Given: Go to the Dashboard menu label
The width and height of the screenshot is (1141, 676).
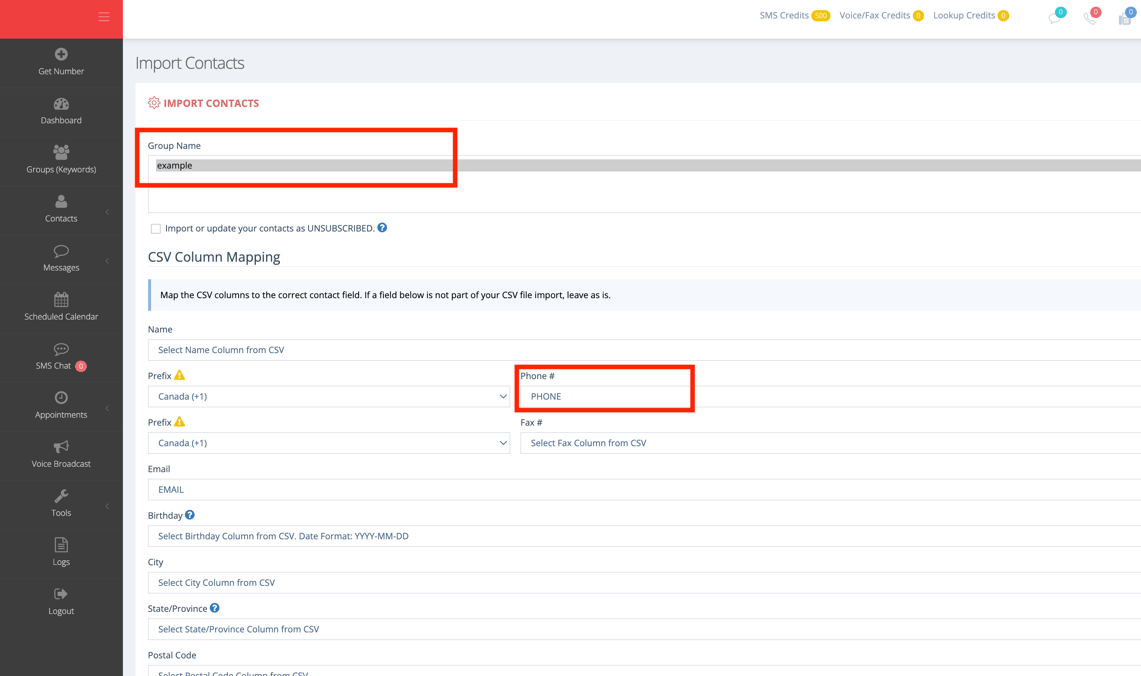Looking at the screenshot, I should [x=61, y=121].
